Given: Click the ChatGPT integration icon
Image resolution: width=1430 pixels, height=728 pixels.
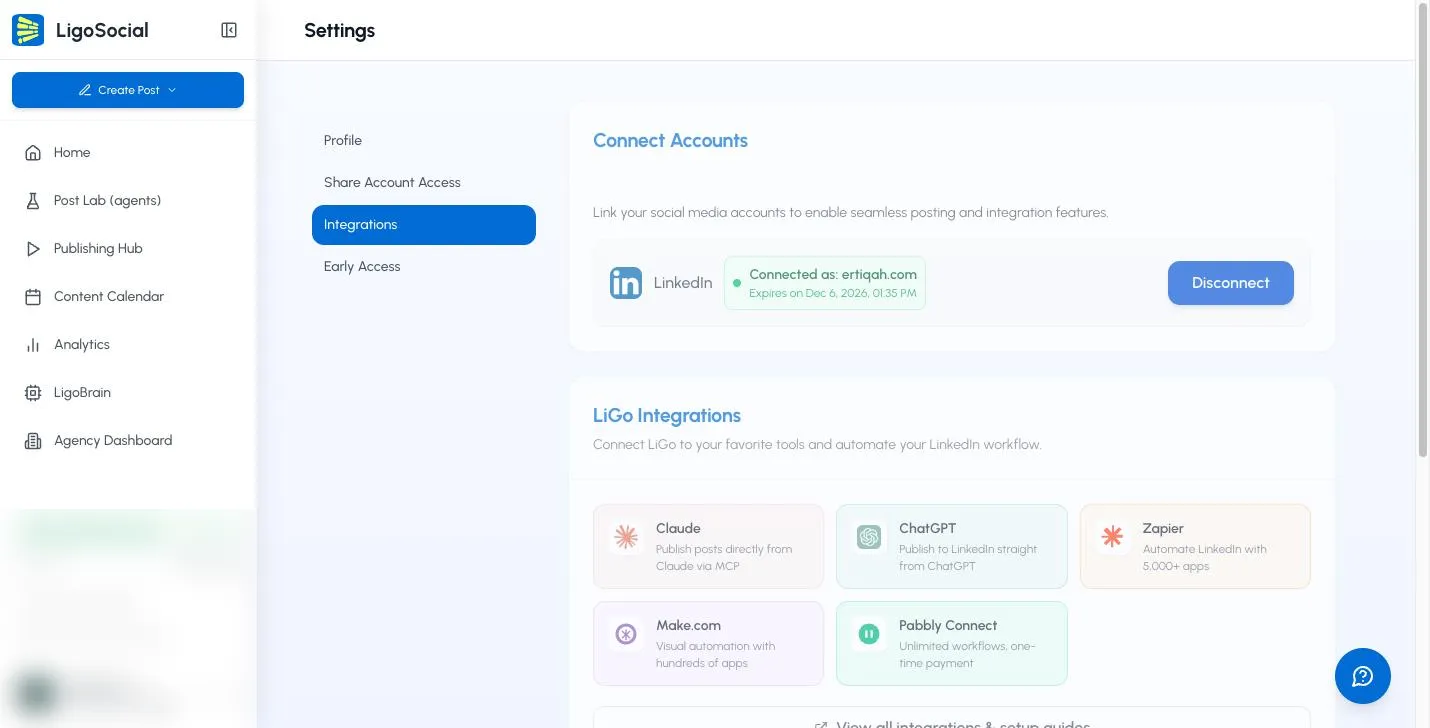Looking at the screenshot, I should (869, 537).
